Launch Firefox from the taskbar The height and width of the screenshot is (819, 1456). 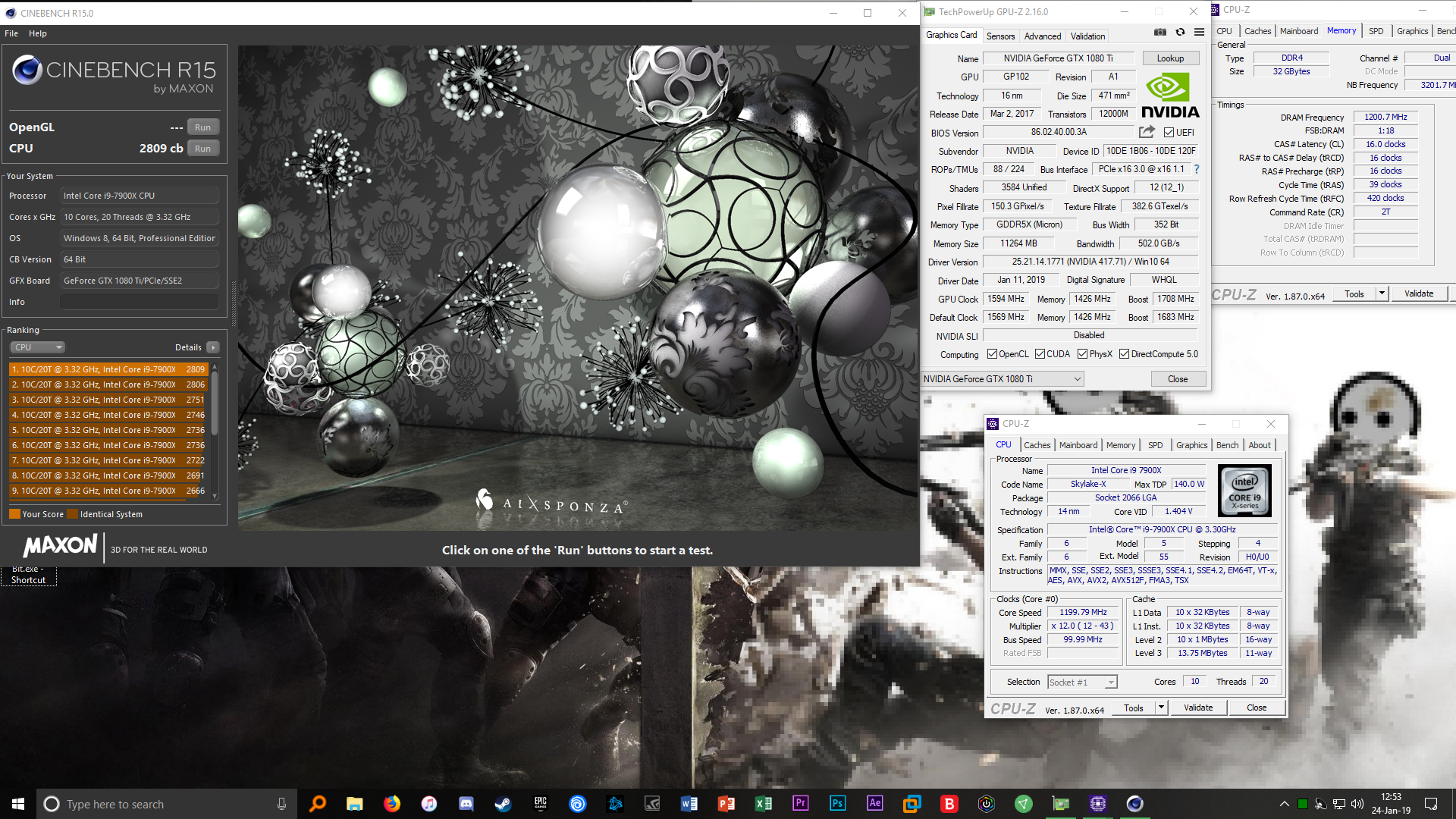392,804
